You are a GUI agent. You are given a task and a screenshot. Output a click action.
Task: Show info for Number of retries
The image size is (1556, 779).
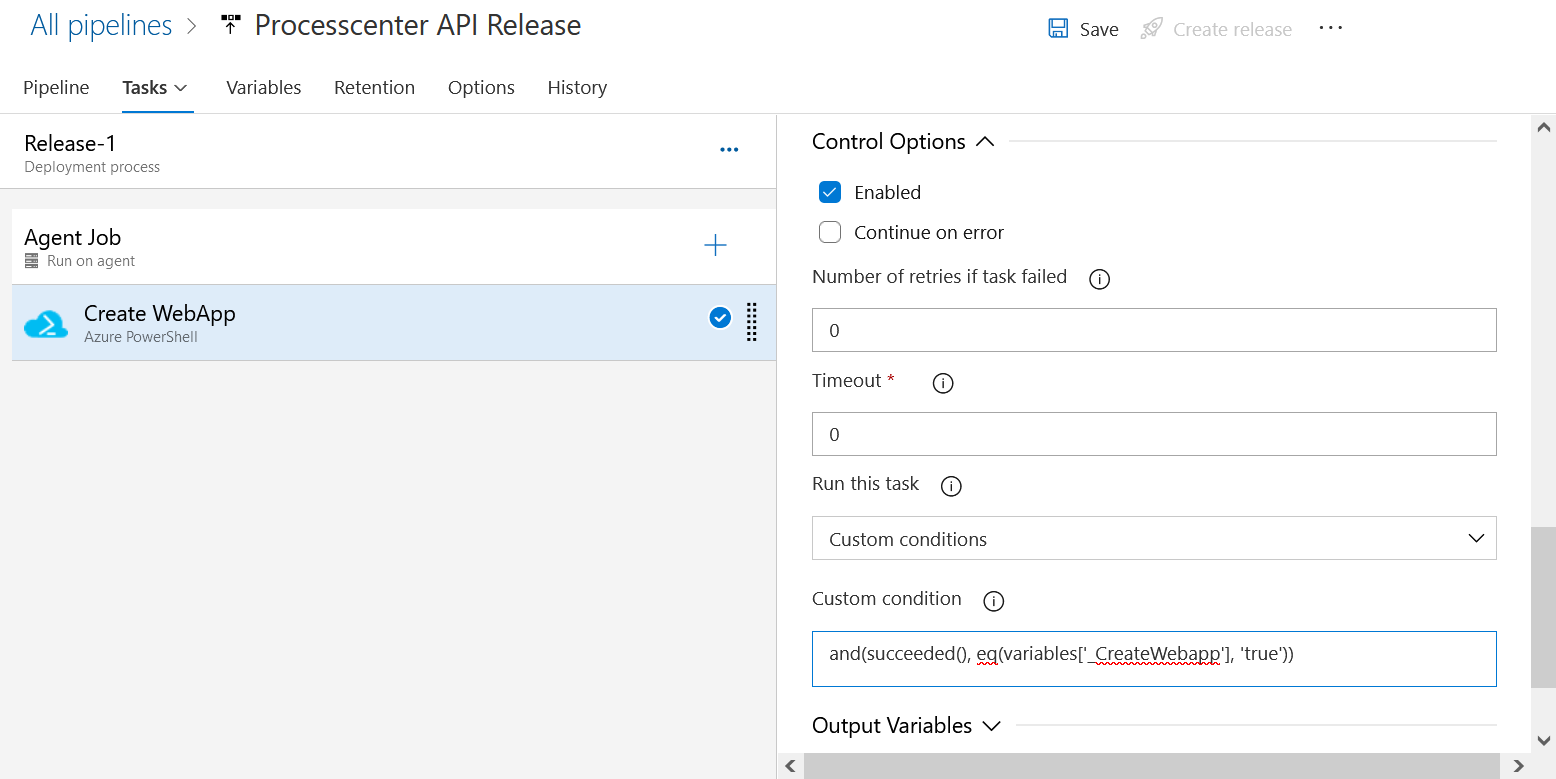coord(1099,279)
